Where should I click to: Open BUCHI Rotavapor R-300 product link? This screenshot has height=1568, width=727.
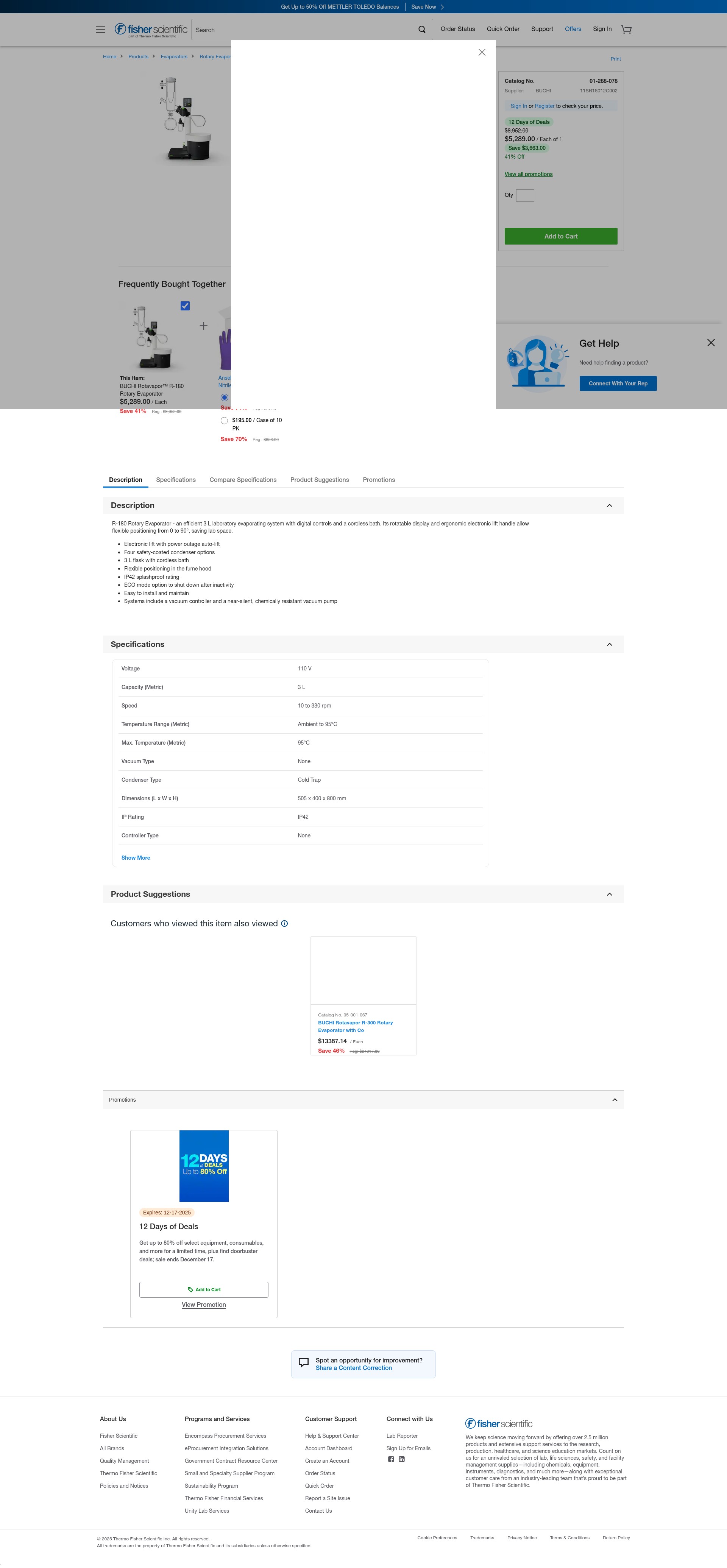355,1026
